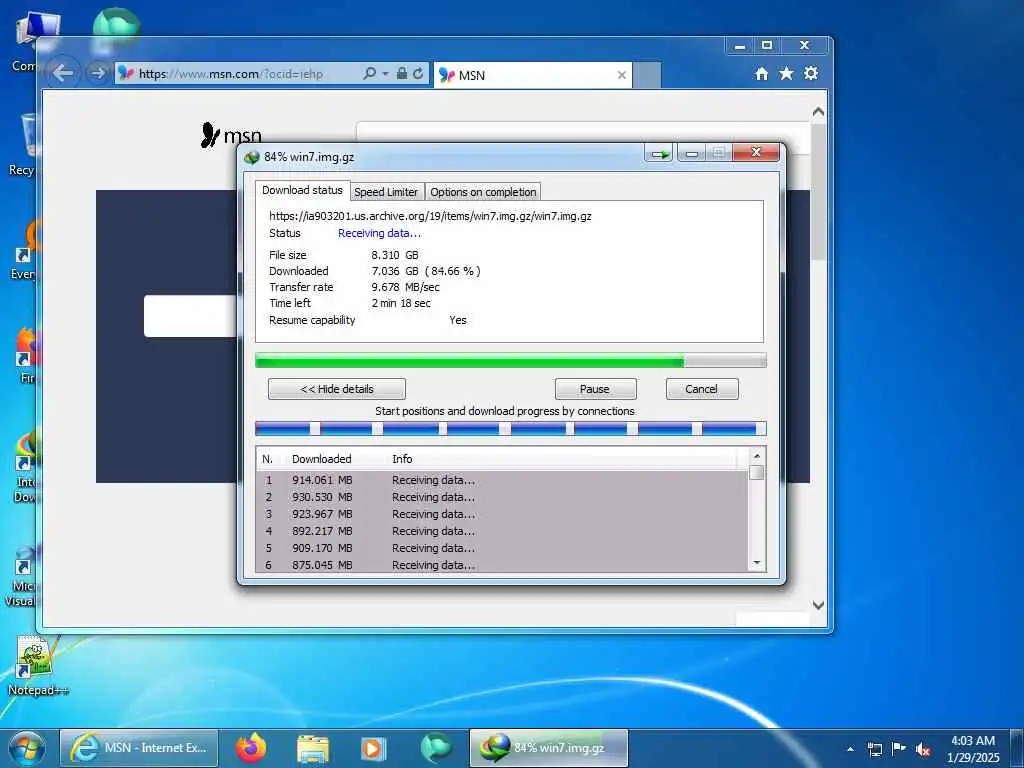Click the network tray icon
This screenshot has width=1024, height=768.
click(874, 749)
